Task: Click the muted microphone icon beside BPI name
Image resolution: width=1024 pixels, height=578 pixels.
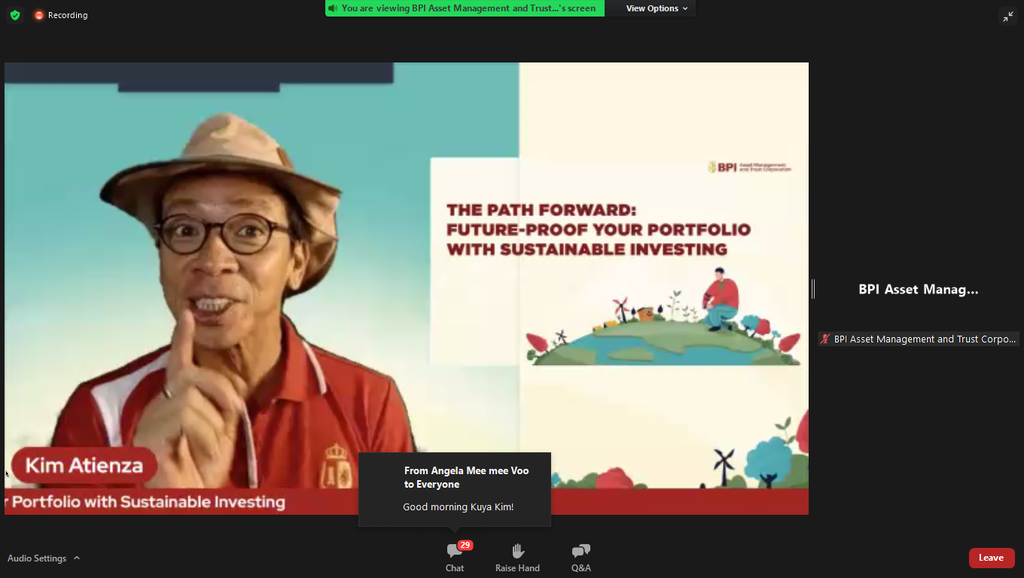Action: click(826, 339)
